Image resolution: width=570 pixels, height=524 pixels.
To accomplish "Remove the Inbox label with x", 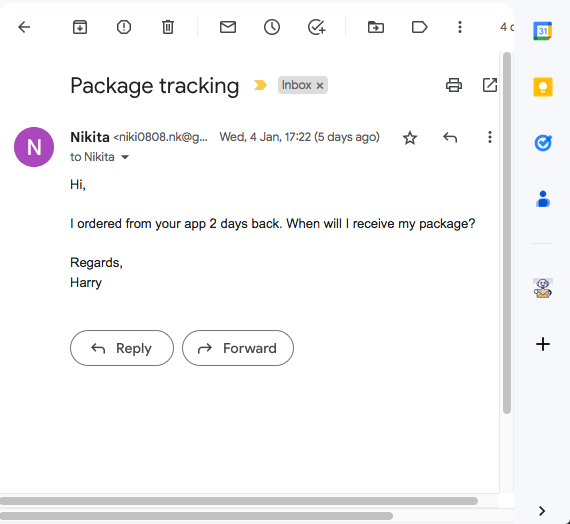I will pos(320,86).
